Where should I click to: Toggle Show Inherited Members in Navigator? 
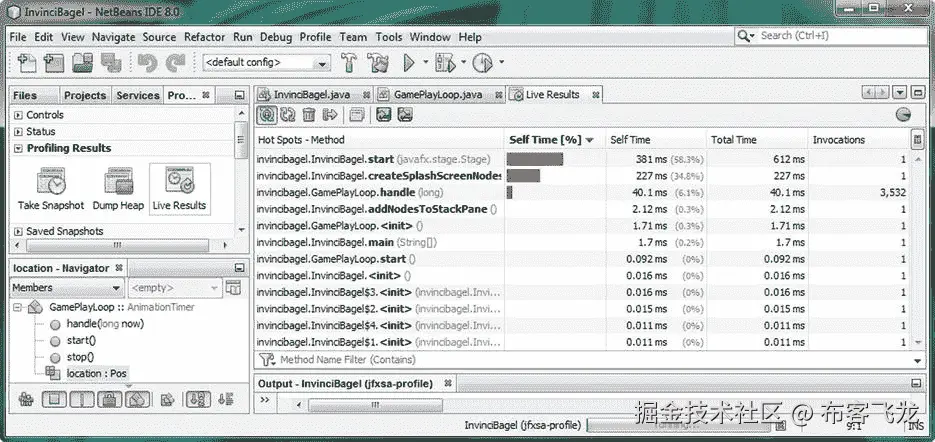26,399
